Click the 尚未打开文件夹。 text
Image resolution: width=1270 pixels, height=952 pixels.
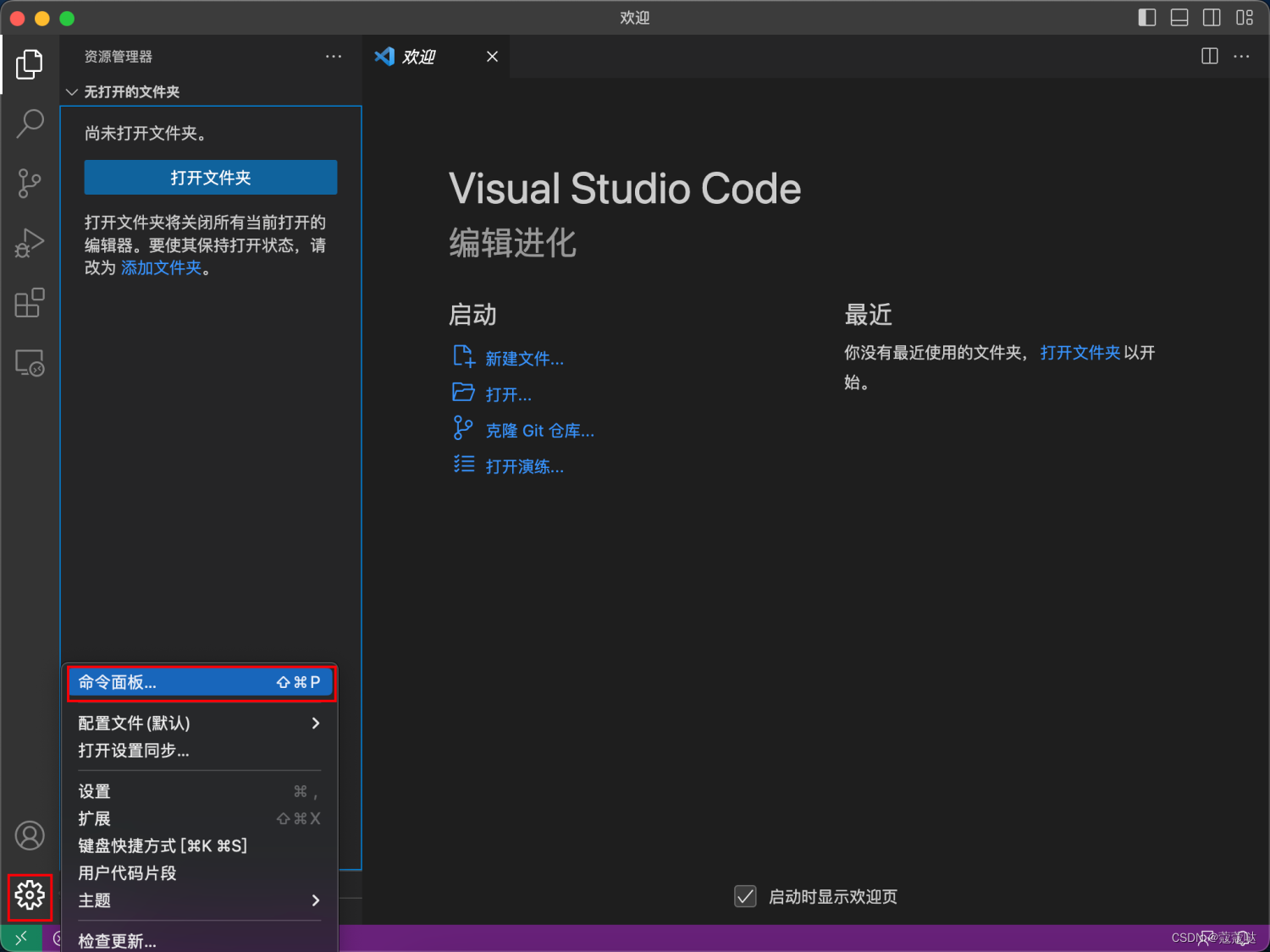pyautogui.click(x=146, y=133)
